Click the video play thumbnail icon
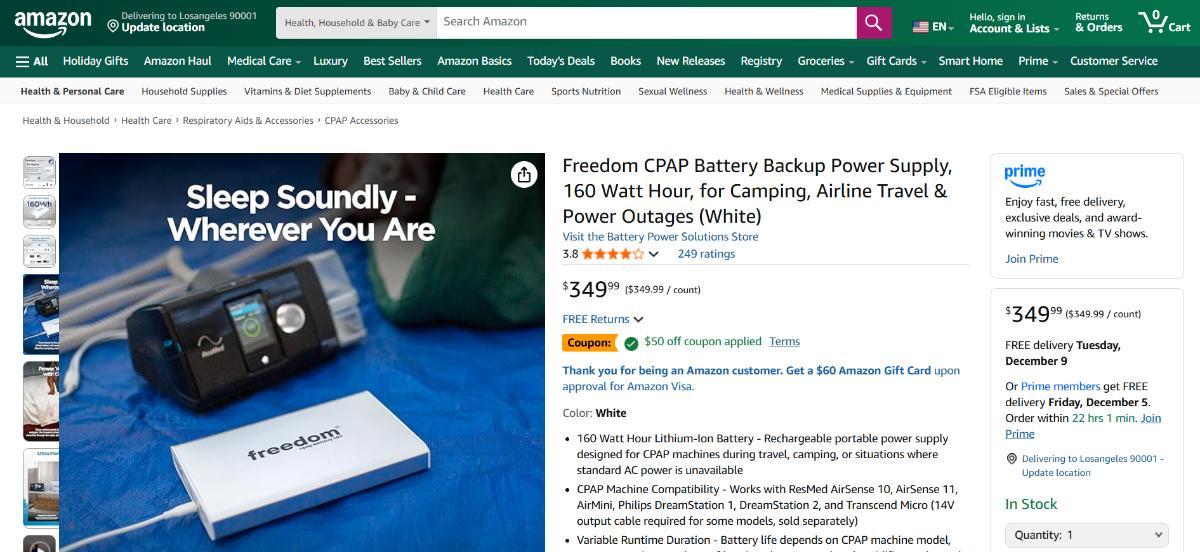The height and width of the screenshot is (552, 1200). click(x=39, y=545)
